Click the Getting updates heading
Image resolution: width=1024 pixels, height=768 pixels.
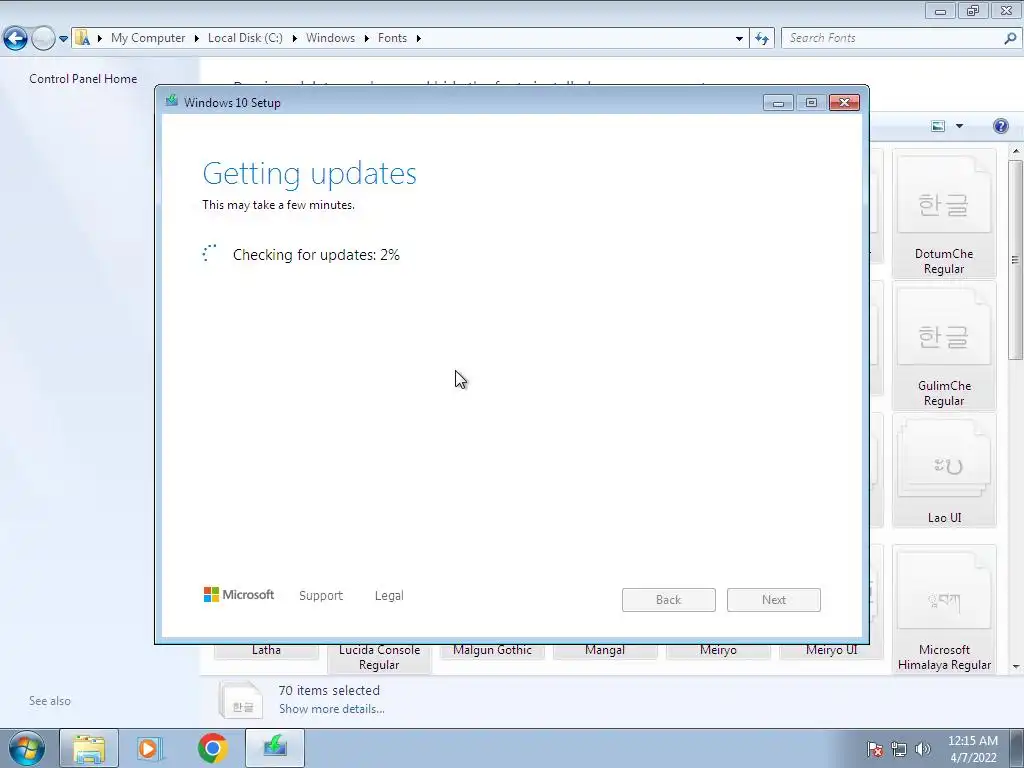click(x=310, y=174)
